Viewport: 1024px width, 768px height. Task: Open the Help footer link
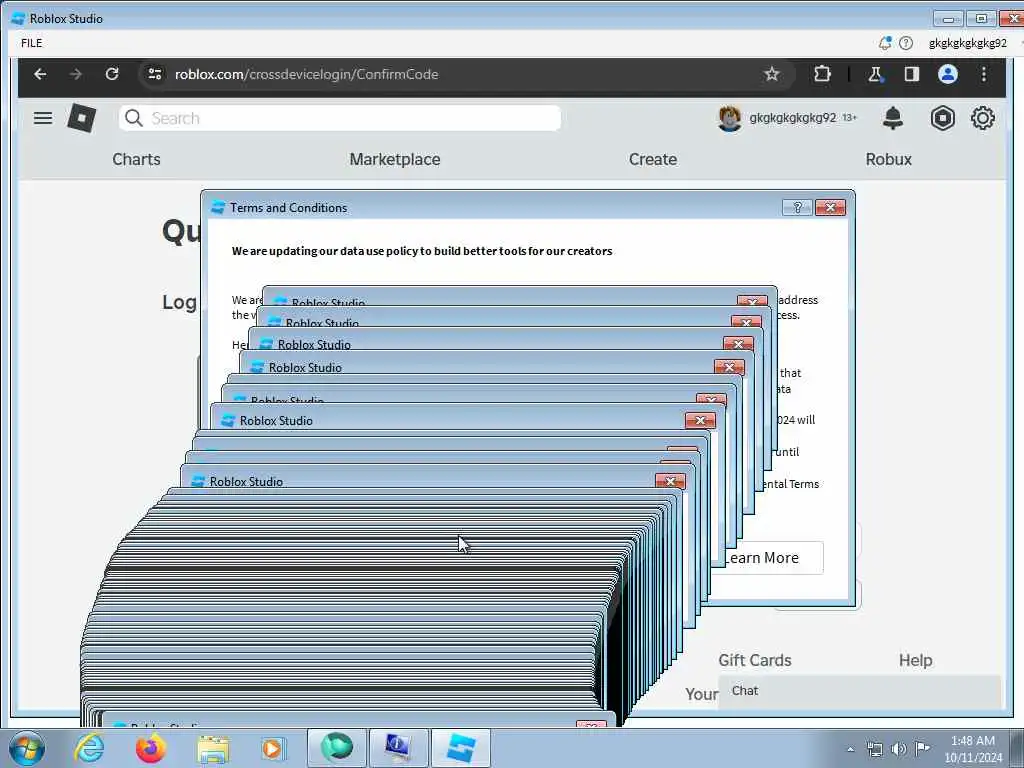[915, 660]
